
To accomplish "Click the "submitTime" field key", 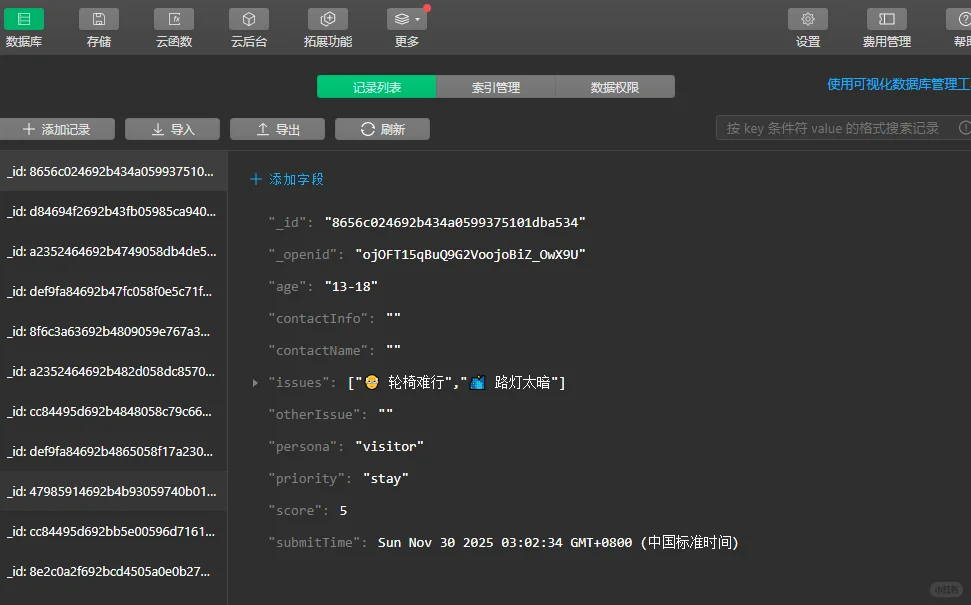I will [x=315, y=542].
